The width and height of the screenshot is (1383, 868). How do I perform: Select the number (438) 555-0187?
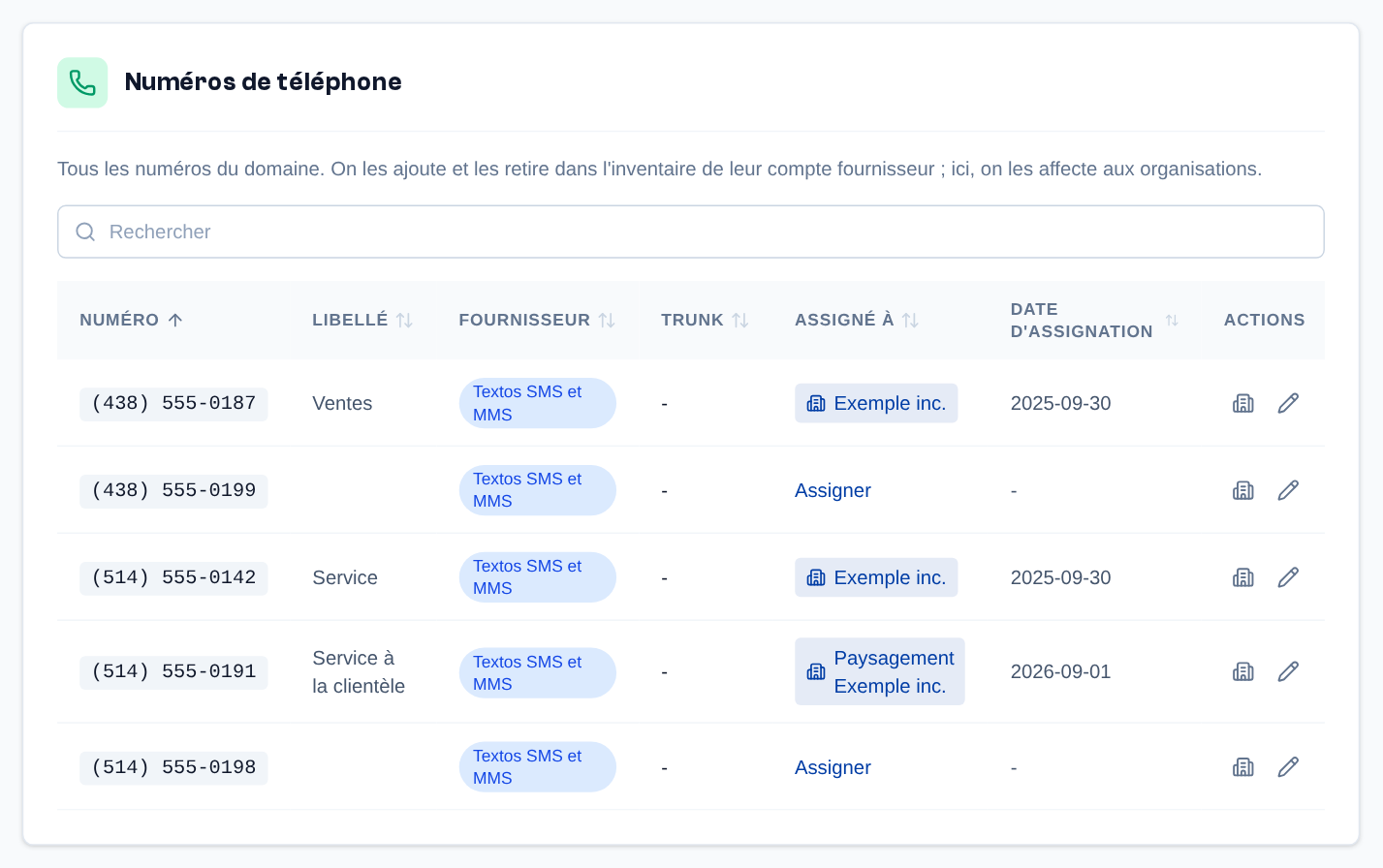173,403
